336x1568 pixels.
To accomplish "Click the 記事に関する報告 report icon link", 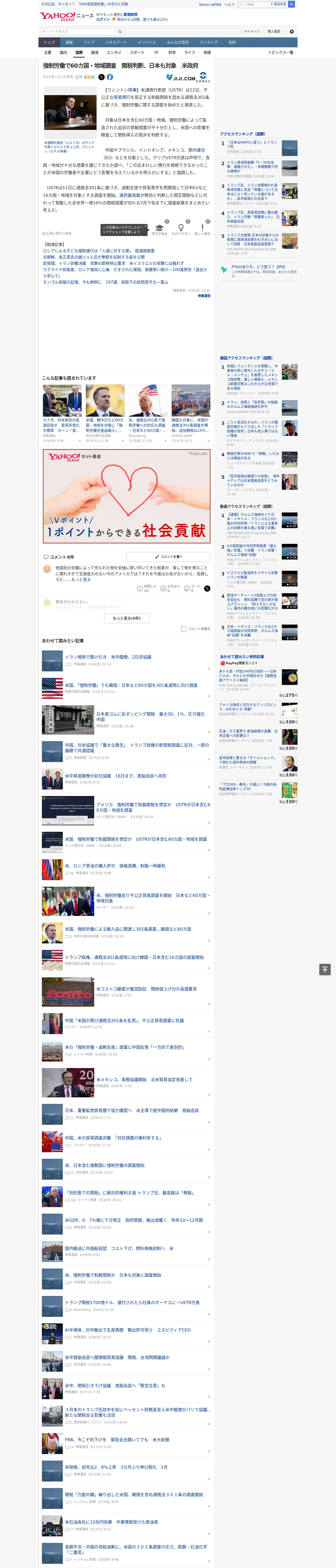I will pyautogui.click(x=57, y=233).
